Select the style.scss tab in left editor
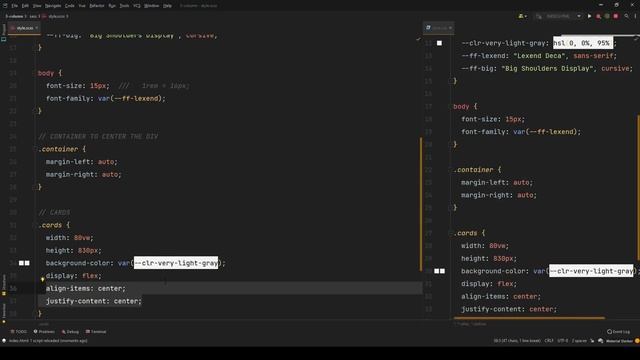Viewport: 640px width, 360px height. (23, 28)
